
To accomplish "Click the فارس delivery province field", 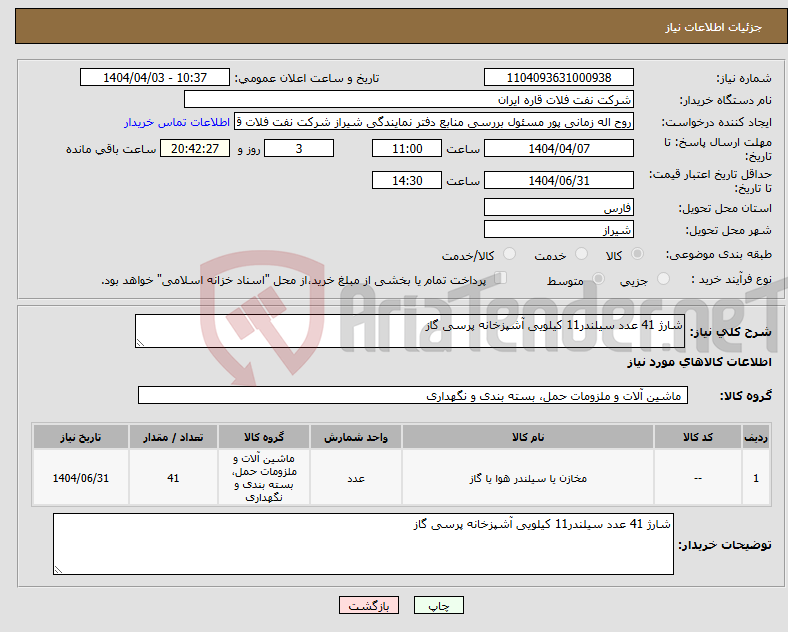I will (558, 207).
